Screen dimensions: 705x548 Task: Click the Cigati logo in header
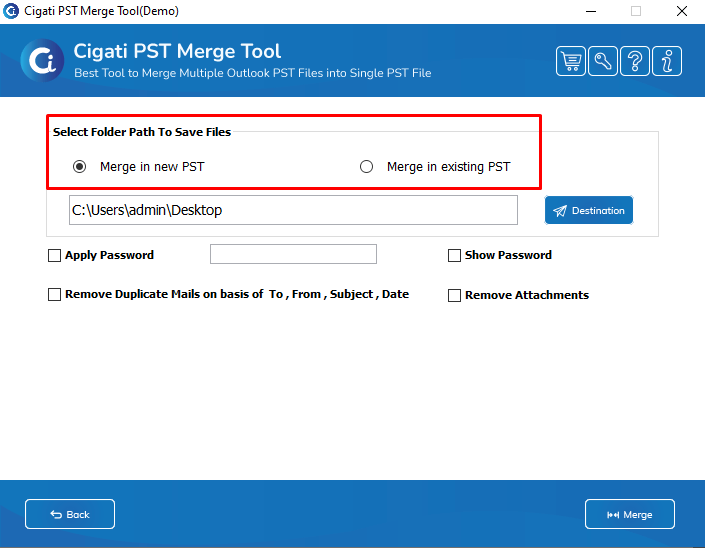pos(42,61)
